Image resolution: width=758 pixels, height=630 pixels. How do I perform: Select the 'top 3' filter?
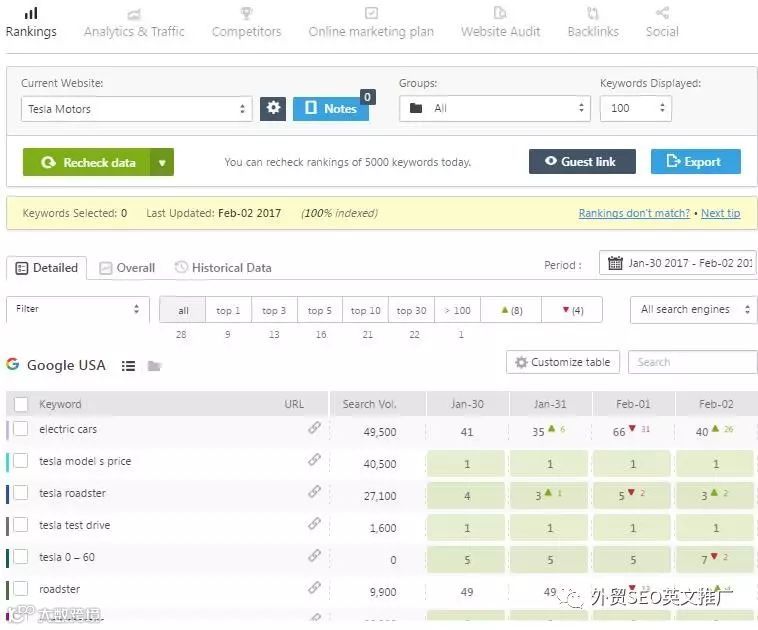click(274, 310)
